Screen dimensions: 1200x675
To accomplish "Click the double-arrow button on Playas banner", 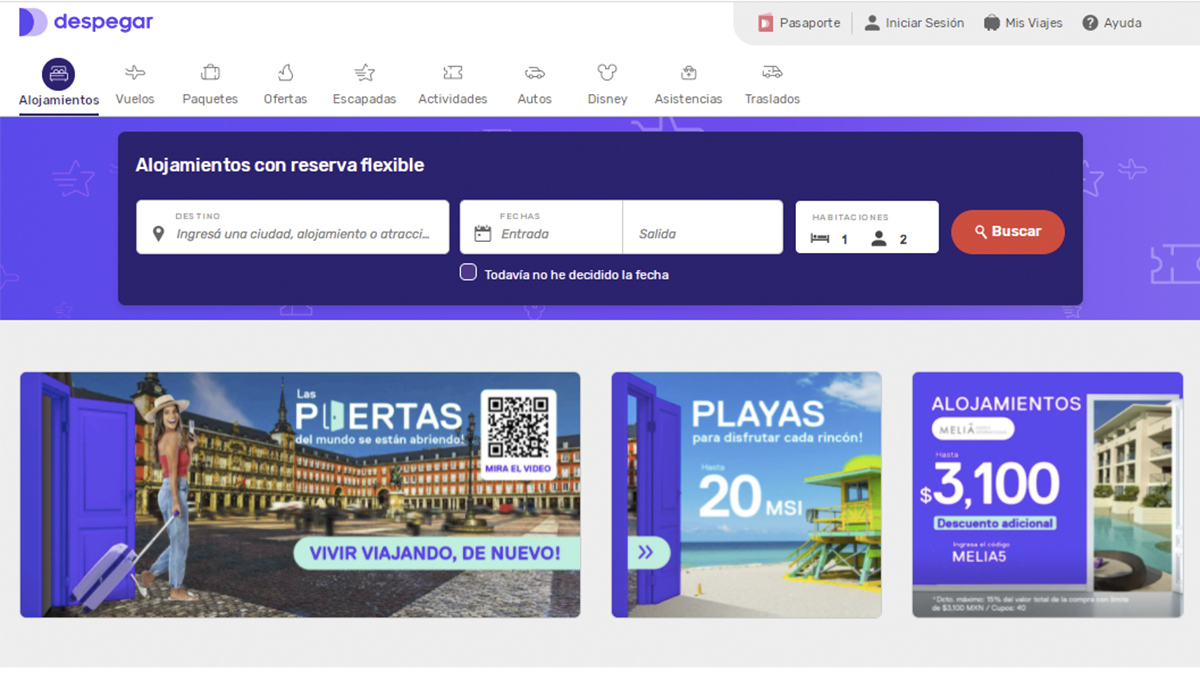I will [x=646, y=552].
